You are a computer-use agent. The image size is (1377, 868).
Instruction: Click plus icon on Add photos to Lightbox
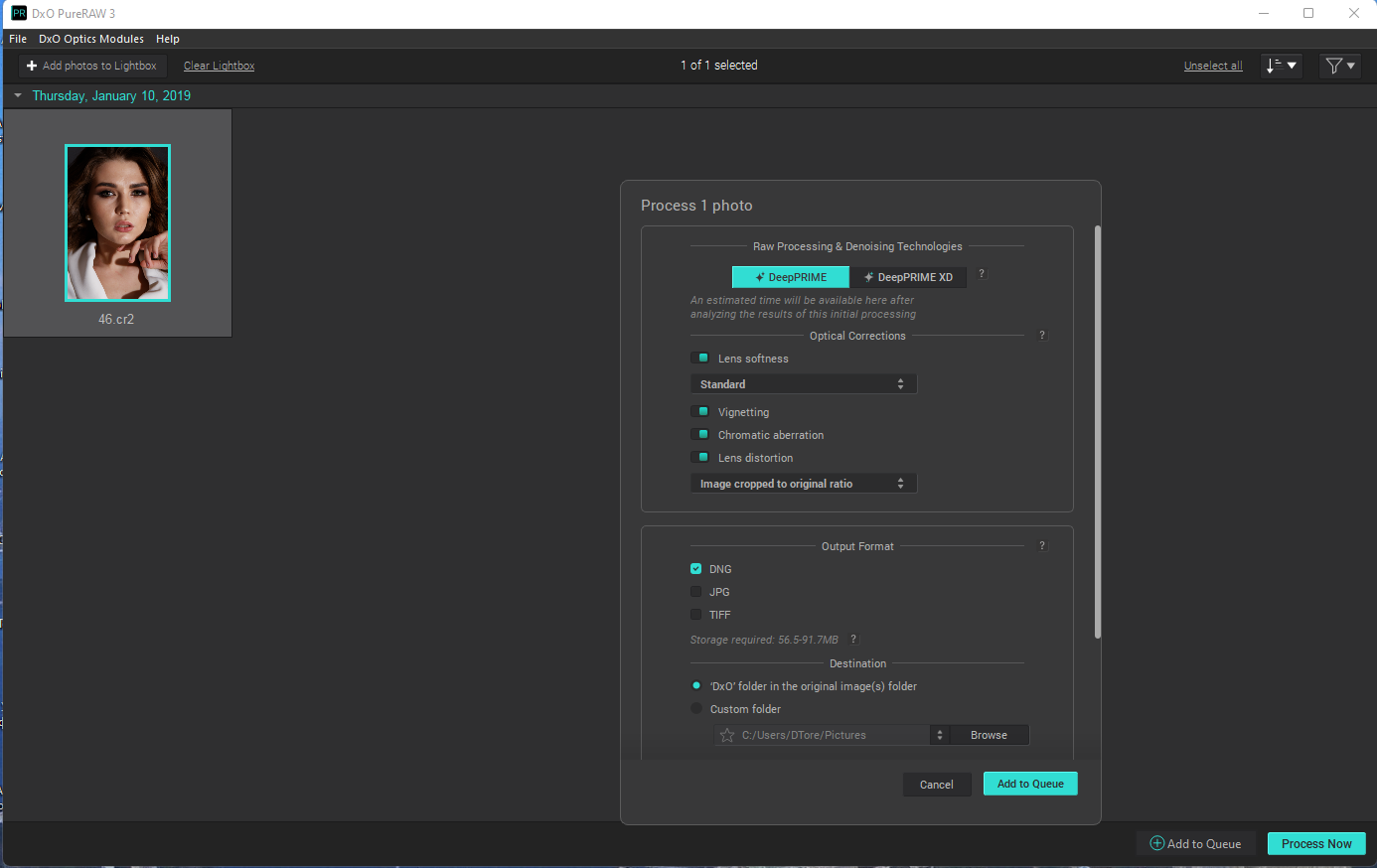[x=32, y=66]
